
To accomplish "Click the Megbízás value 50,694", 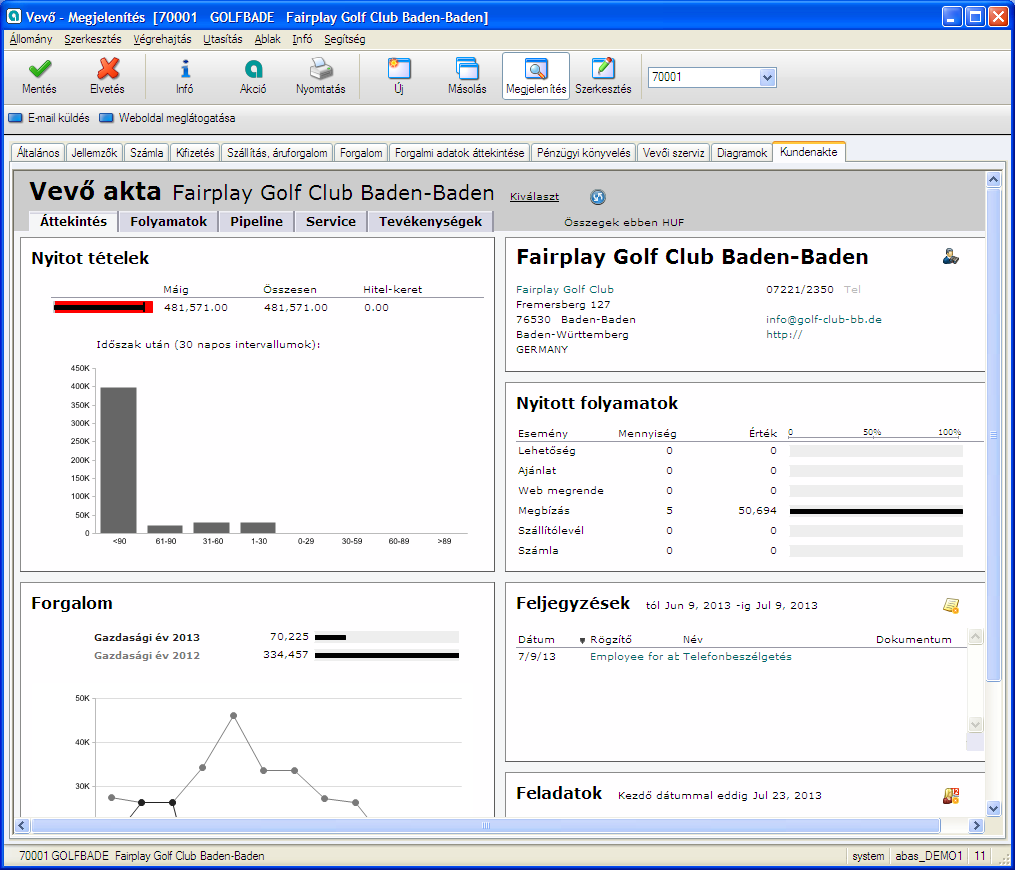I will [x=757, y=511].
